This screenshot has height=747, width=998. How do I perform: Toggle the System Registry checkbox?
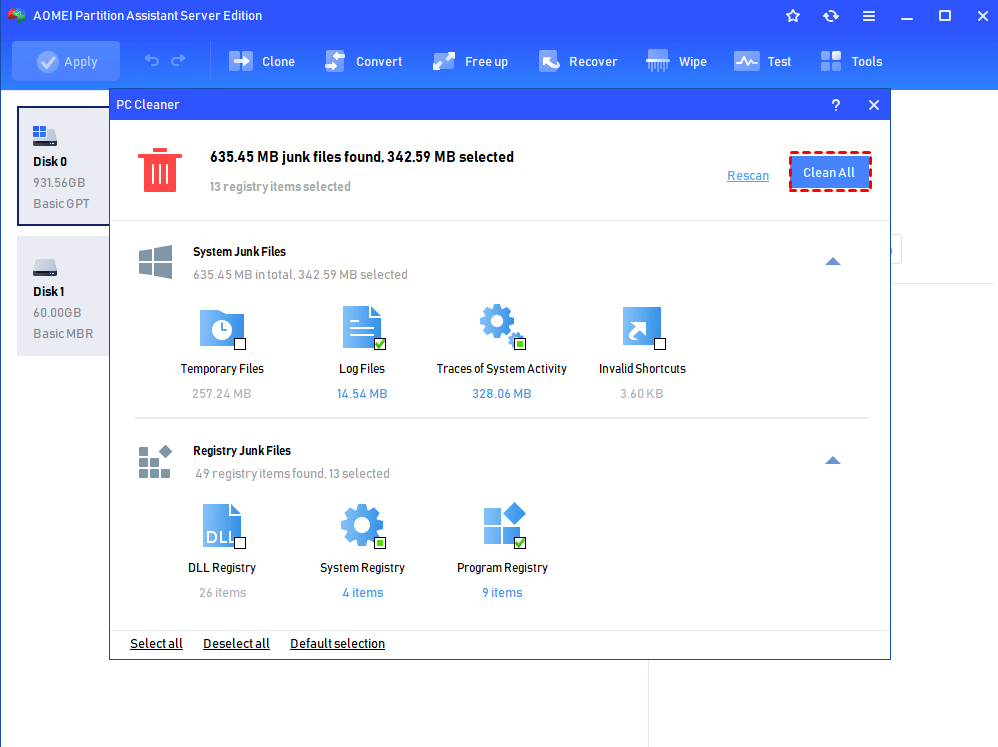pos(380,543)
